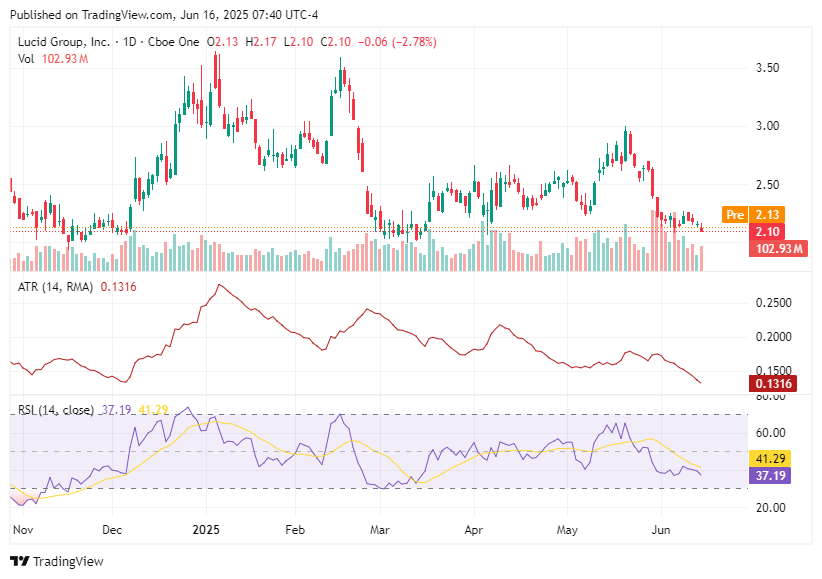Click the 0.2000 ATR axis tick
This screenshot has height=579, width=822.
point(773,337)
